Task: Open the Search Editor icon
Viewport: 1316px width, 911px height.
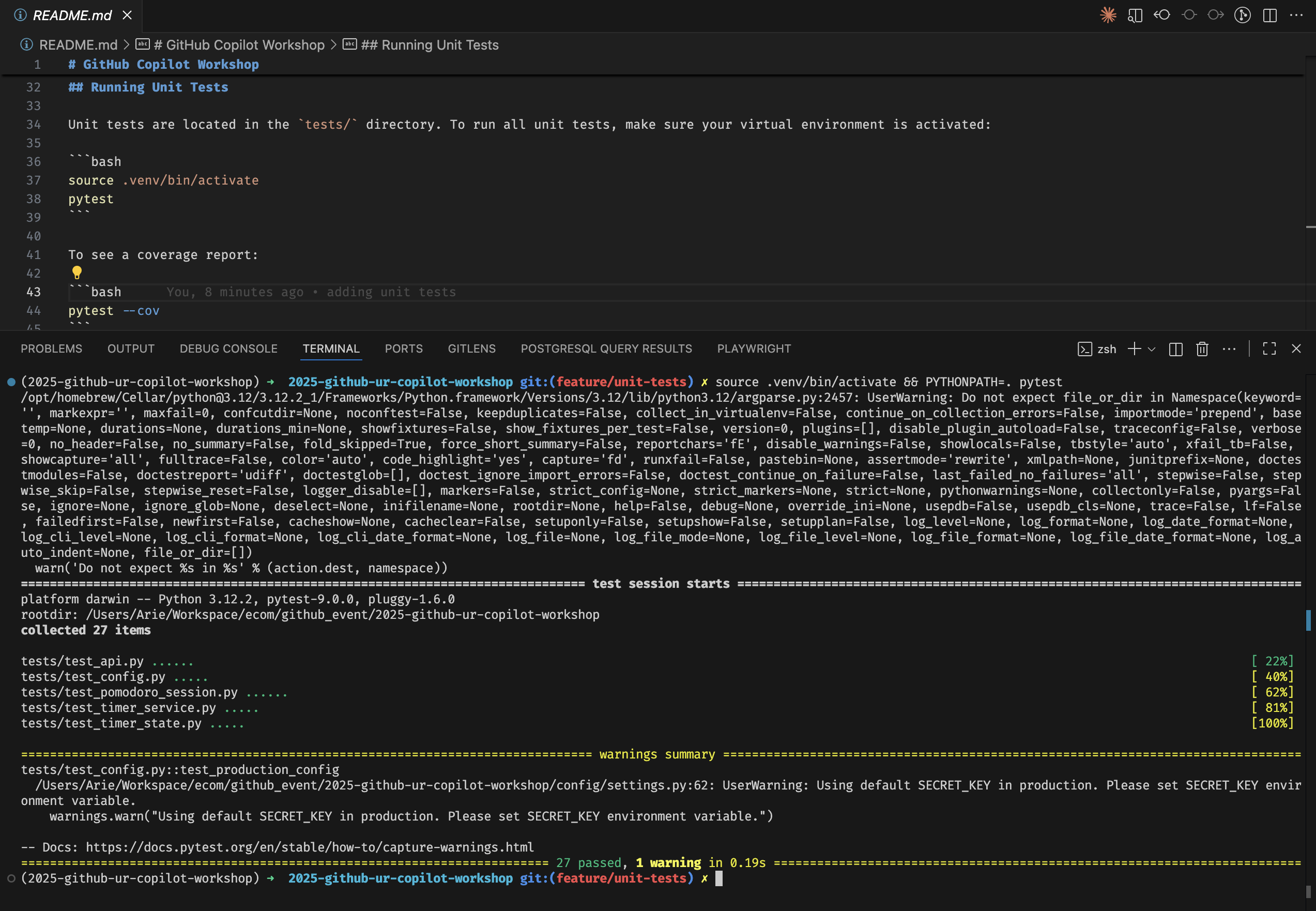Action: [x=1135, y=16]
